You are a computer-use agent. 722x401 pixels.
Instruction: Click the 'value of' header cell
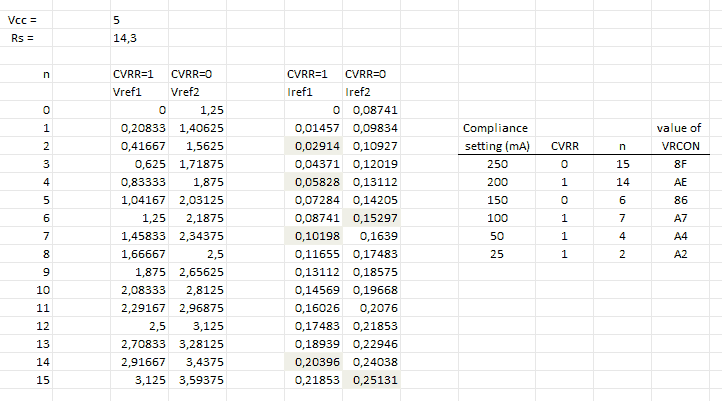(682, 128)
